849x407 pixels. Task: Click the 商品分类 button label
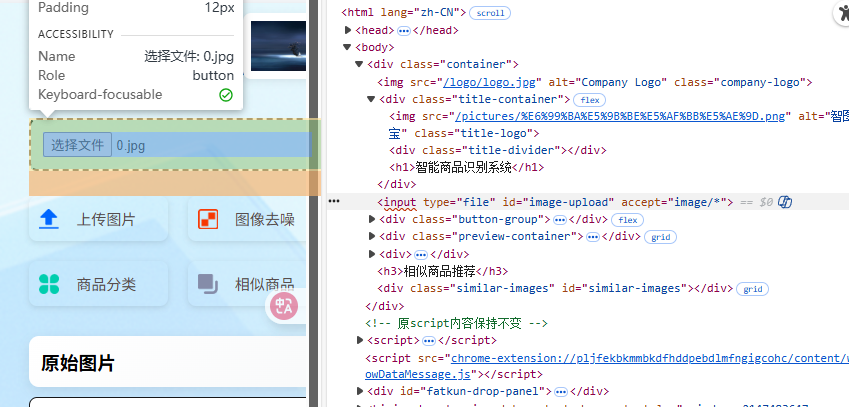tap(106, 285)
